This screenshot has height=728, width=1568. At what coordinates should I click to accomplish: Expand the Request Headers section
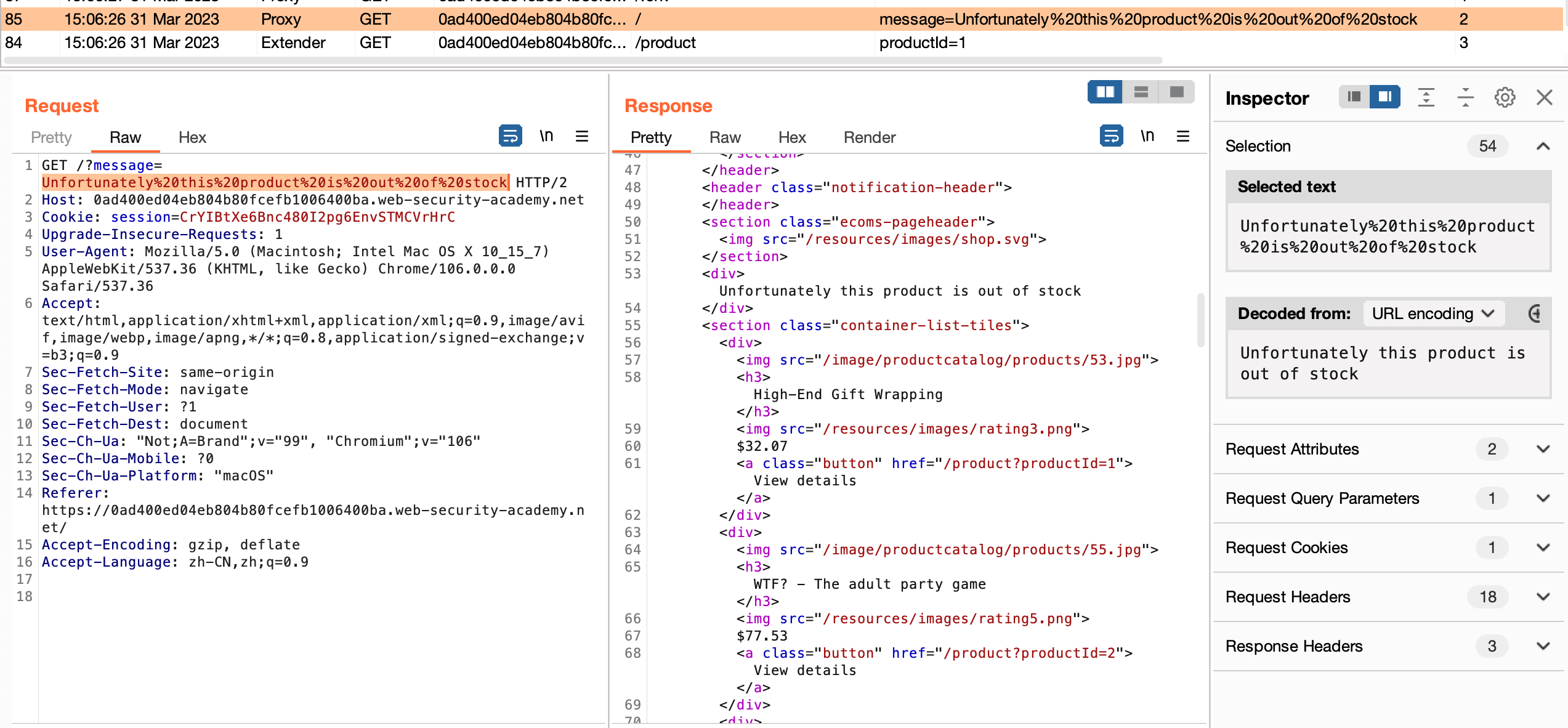click(x=1543, y=597)
